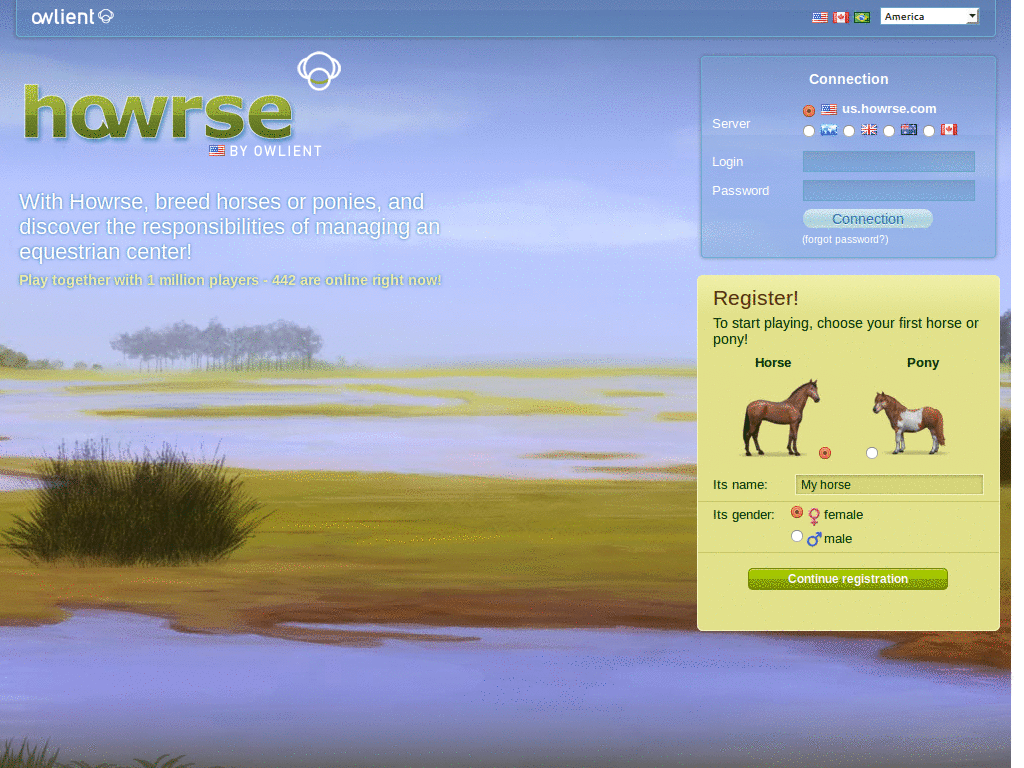Viewport: 1024px width, 768px height.
Task: Select the Horse radio button
Action: click(825, 452)
